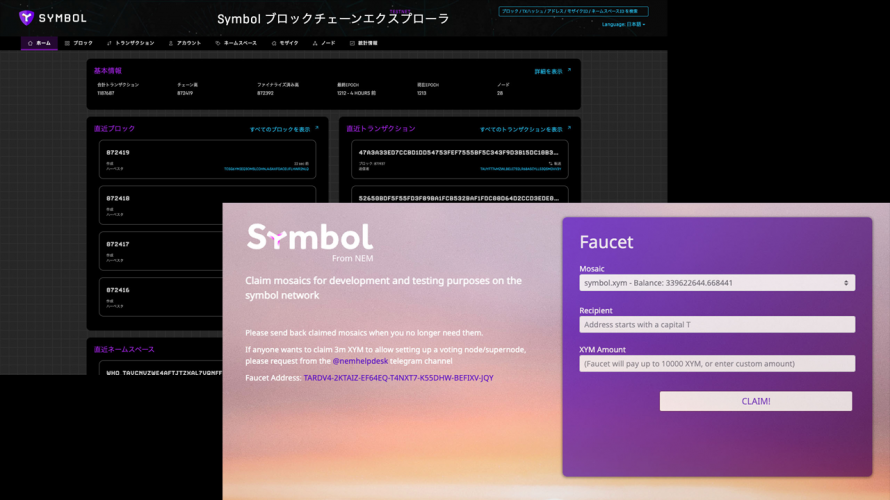Click the block icon beside ブロック

[67, 43]
